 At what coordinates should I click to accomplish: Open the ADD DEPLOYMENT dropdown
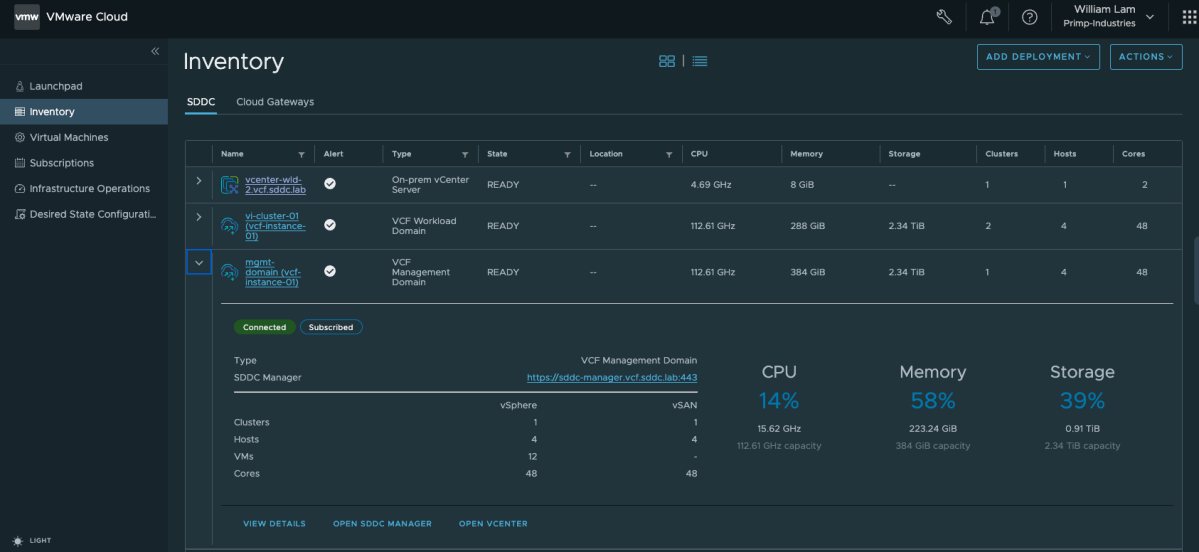pyautogui.click(x=1038, y=57)
